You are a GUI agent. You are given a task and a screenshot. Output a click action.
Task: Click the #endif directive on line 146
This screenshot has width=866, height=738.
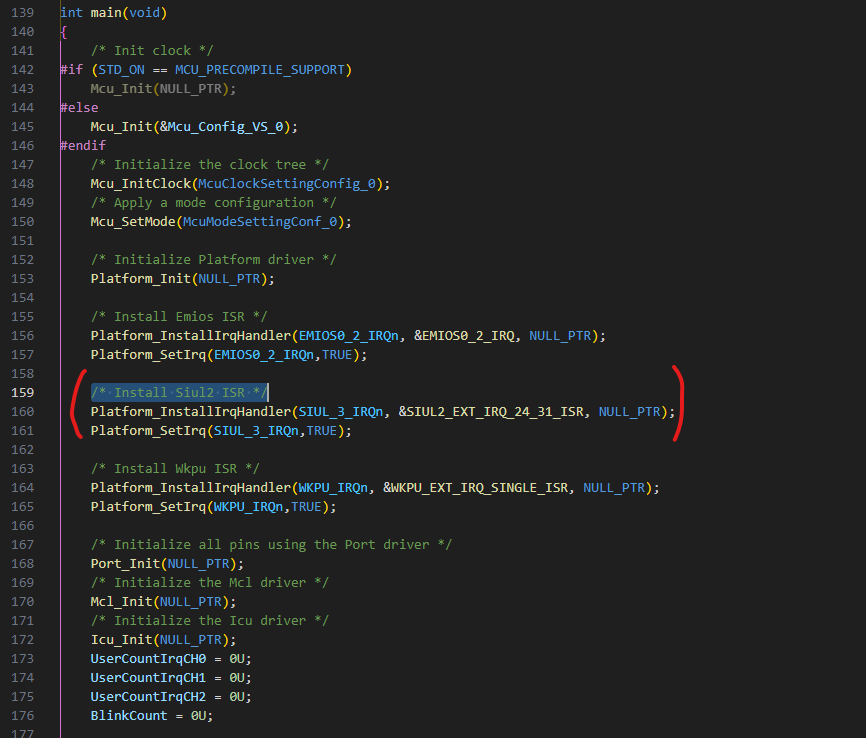[x=82, y=145]
